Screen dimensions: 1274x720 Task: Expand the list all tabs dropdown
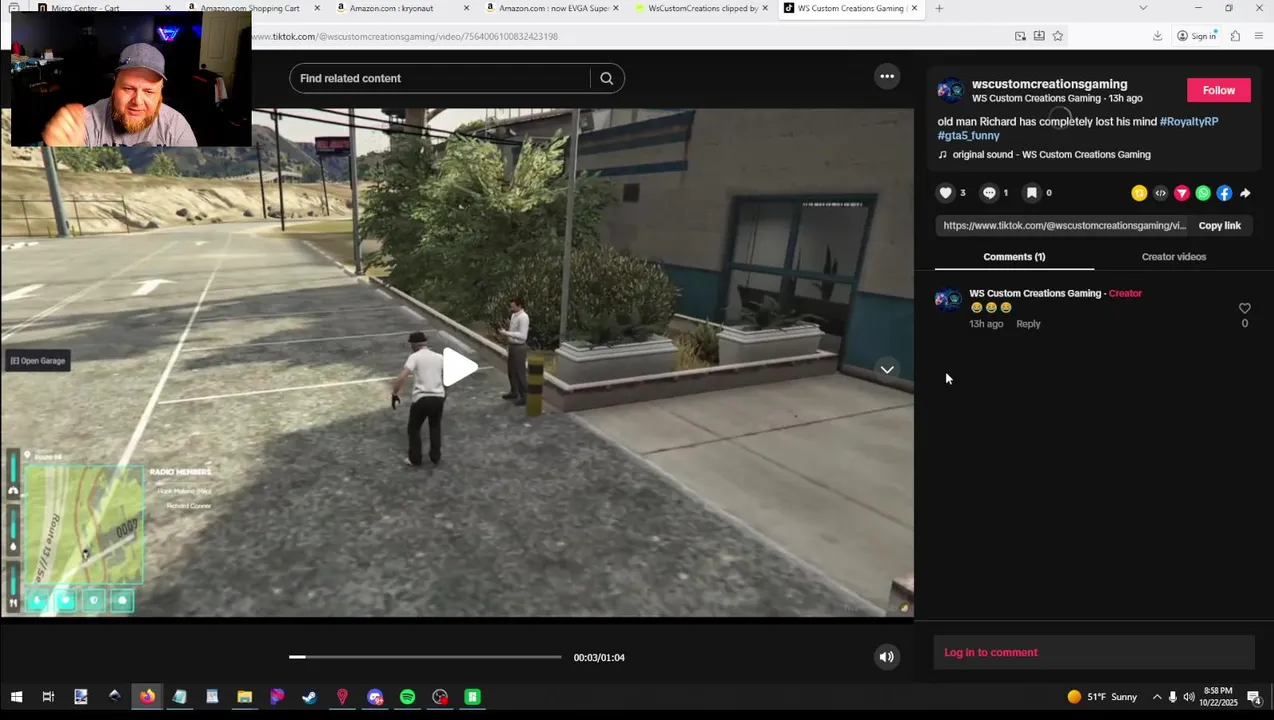click(x=1143, y=8)
